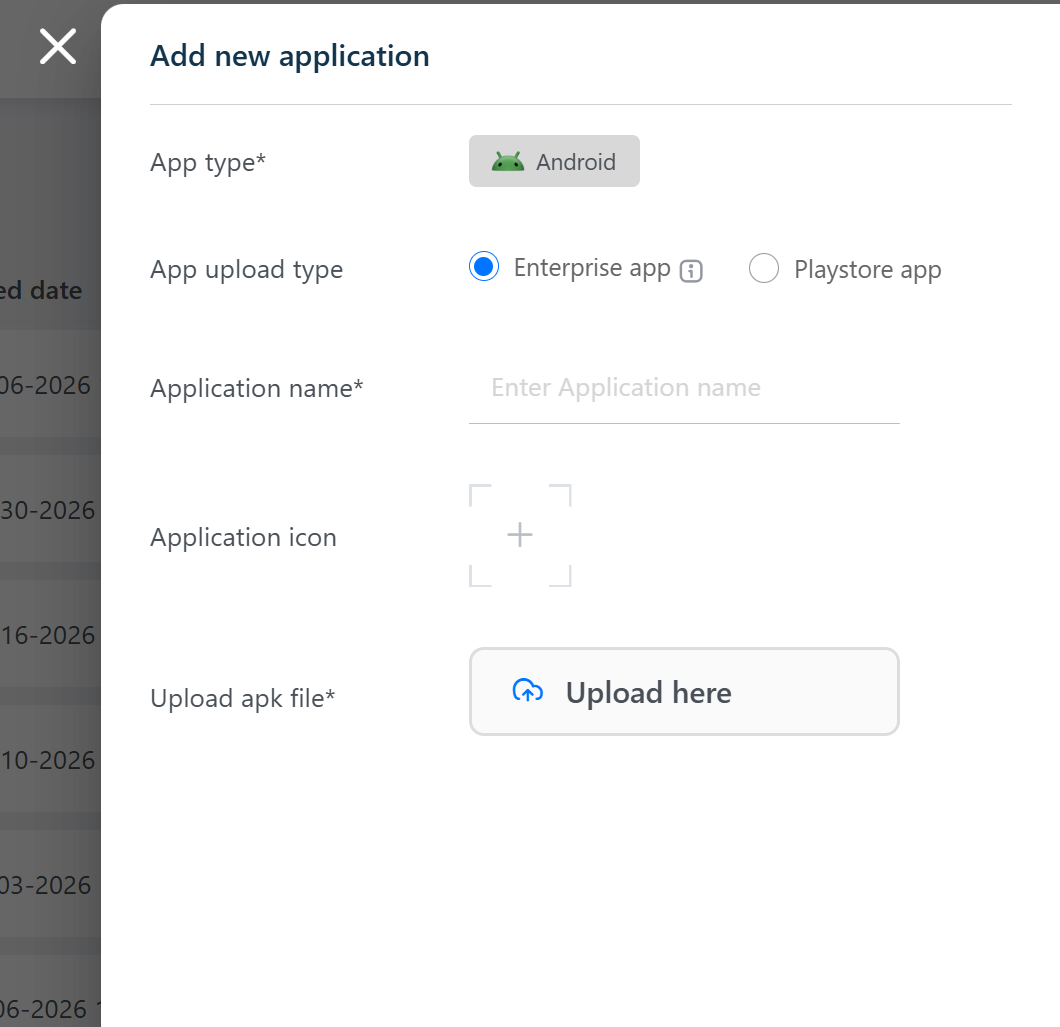Click the blue cloud upload icon
Screen dimensions: 1060x1027
pos(528,691)
